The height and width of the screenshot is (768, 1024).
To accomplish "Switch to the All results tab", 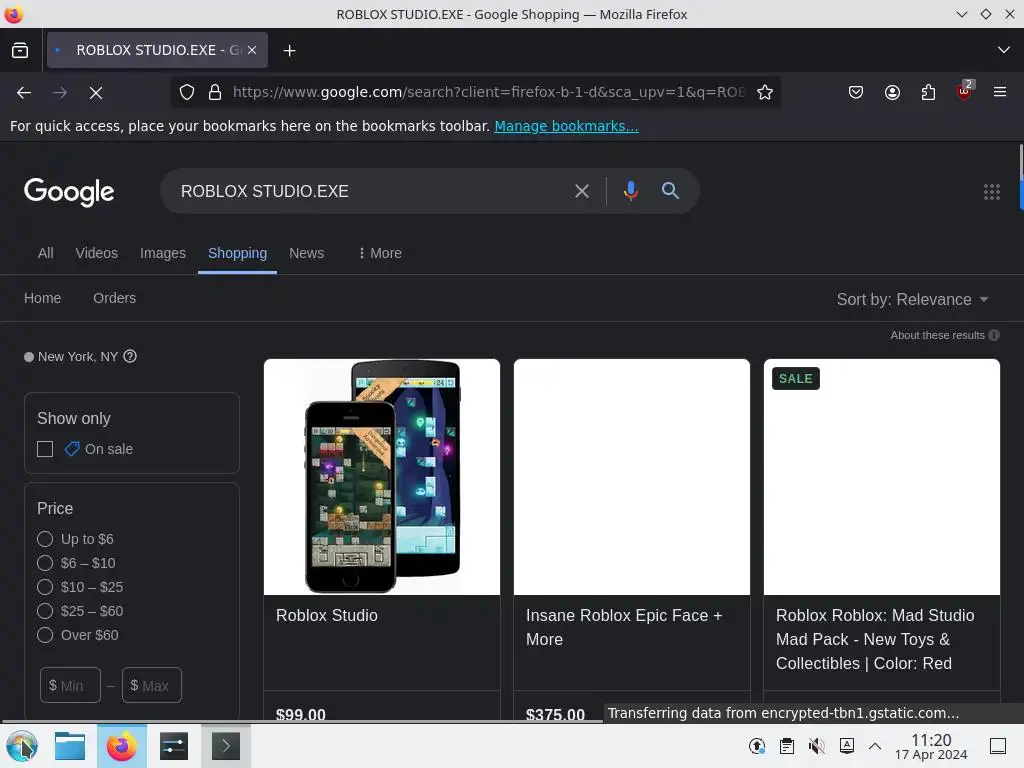I will point(46,253).
